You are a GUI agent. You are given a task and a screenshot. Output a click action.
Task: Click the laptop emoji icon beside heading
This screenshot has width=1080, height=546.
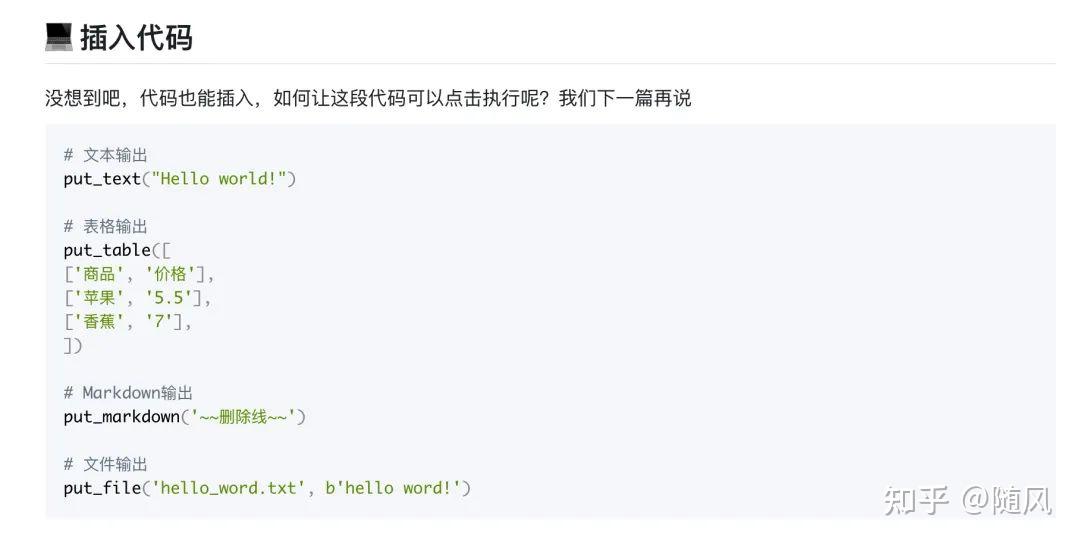[x=59, y=37]
